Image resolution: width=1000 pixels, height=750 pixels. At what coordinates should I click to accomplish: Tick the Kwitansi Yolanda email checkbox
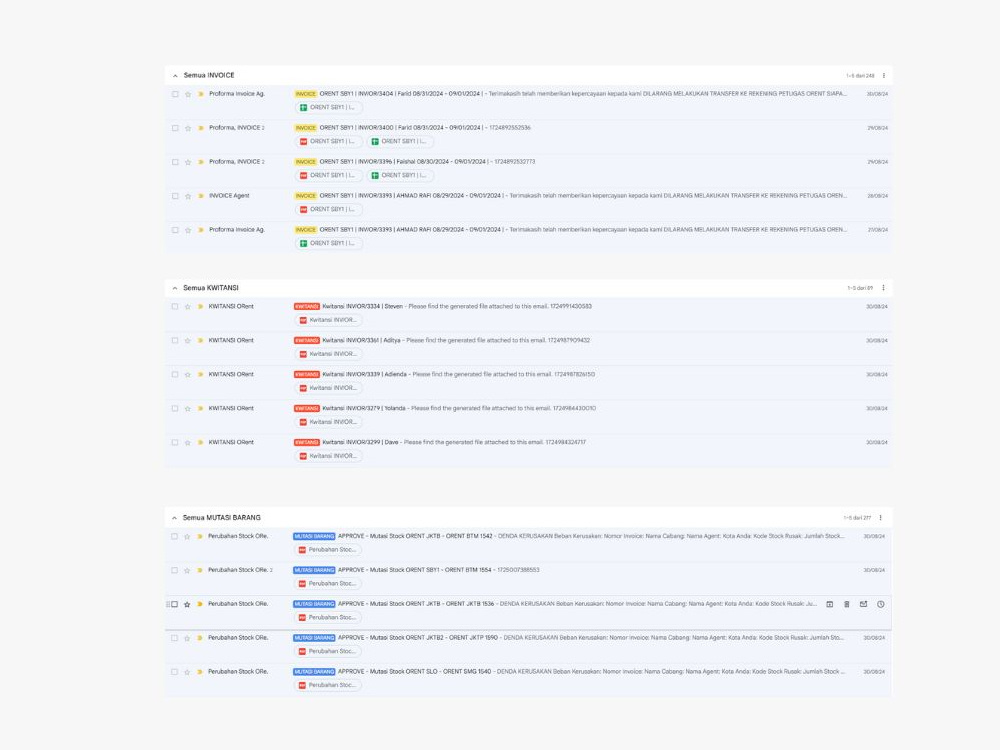(174, 408)
